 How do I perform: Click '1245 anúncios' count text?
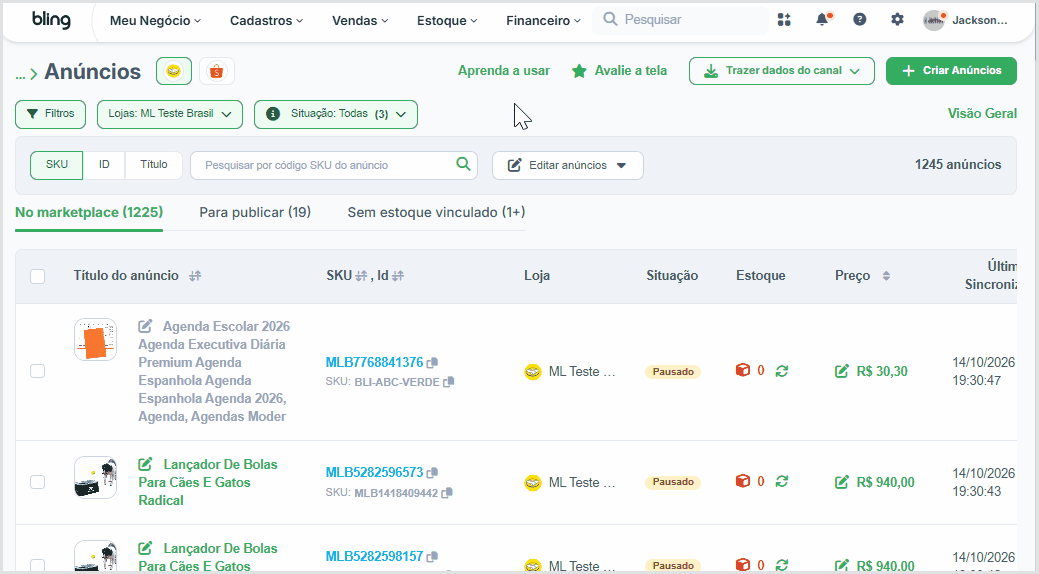[958, 165]
